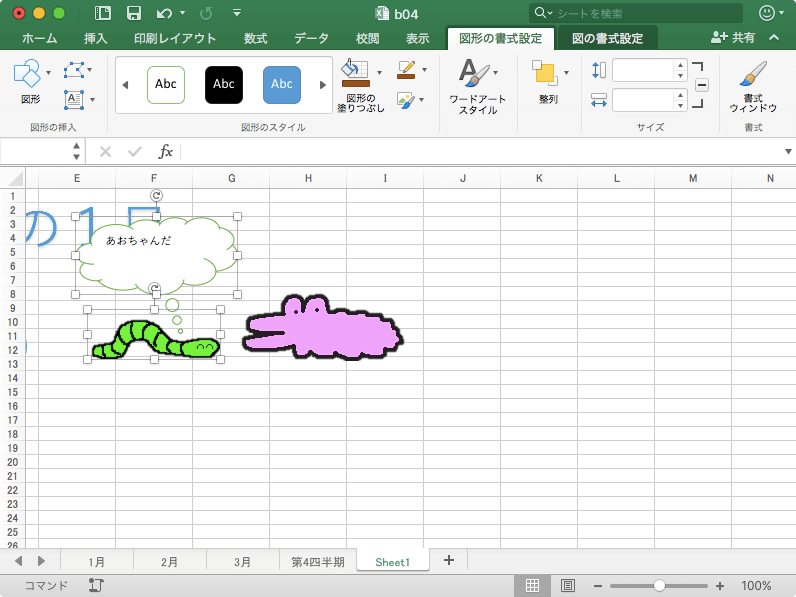Open the shape fill color dropdown arrow
Screen dimensions: 796x597
pos(379,73)
